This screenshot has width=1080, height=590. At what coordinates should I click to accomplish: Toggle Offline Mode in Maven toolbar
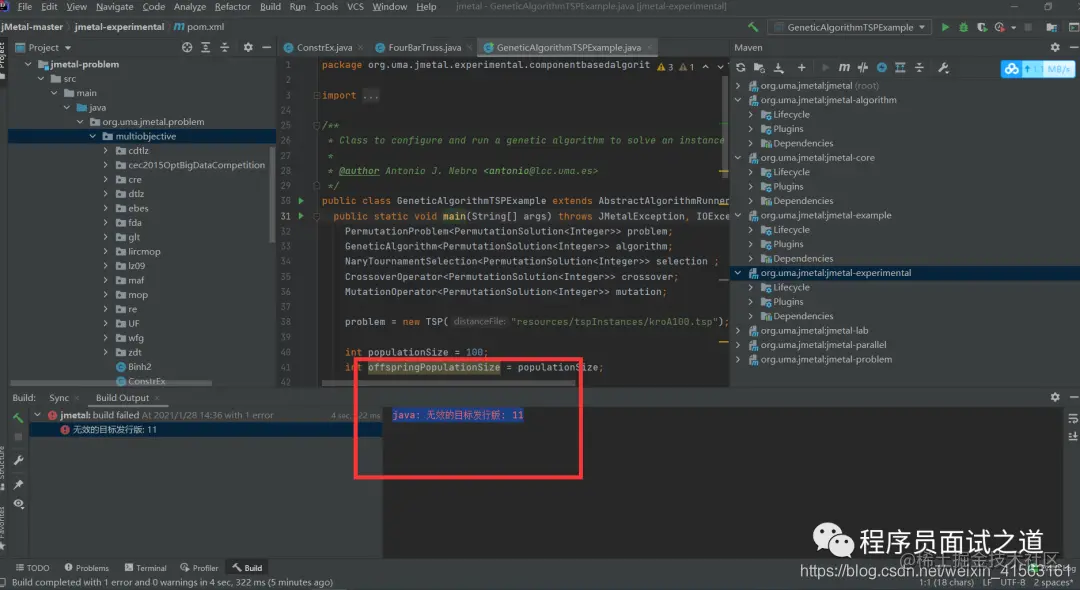pyautogui.click(x=863, y=67)
